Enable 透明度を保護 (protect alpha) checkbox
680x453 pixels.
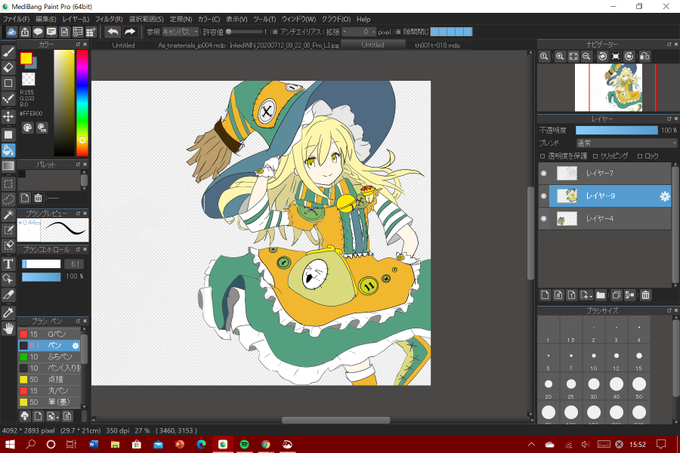tap(542, 156)
